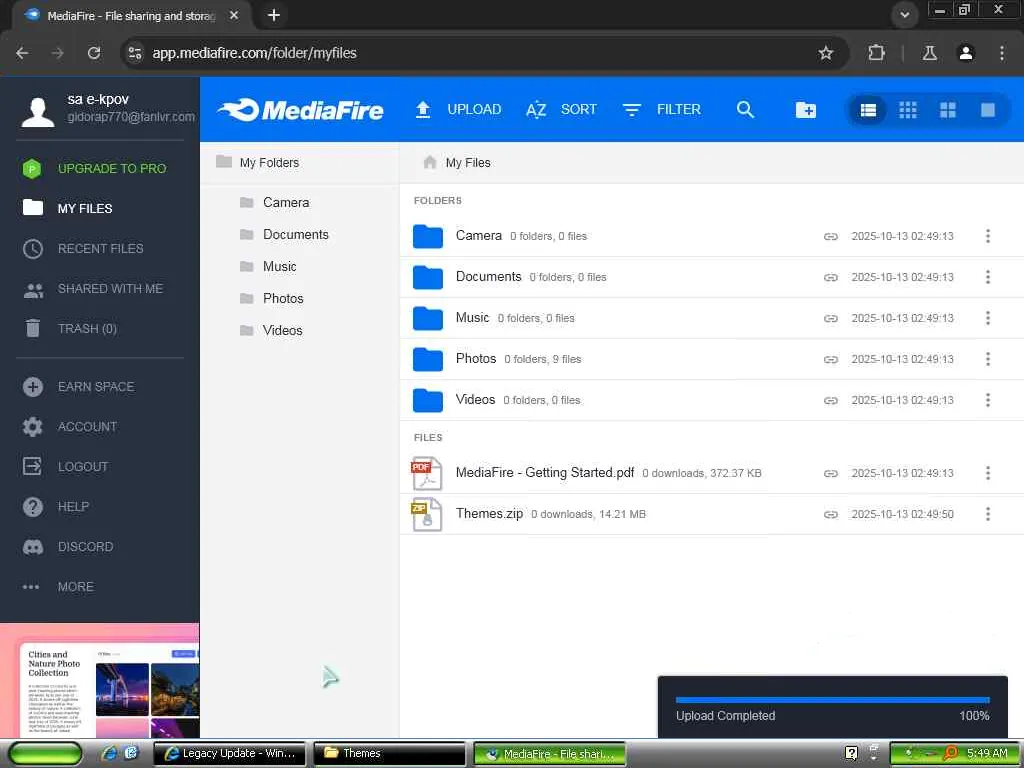The width and height of the screenshot is (1024, 768).
Task: Click the Themes.zip file name
Action: [x=489, y=513]
